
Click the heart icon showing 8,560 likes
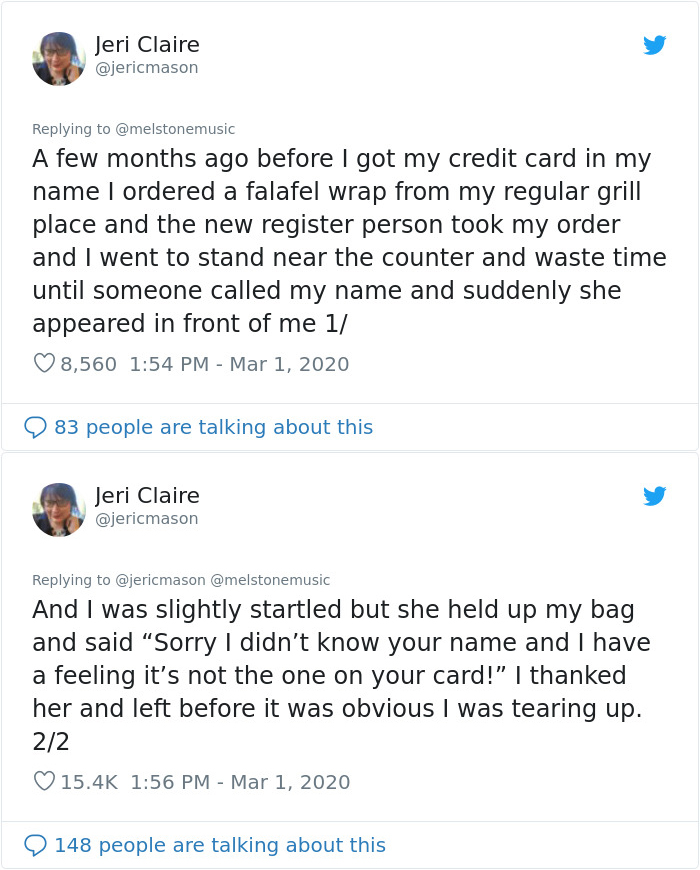pos(44,364)
